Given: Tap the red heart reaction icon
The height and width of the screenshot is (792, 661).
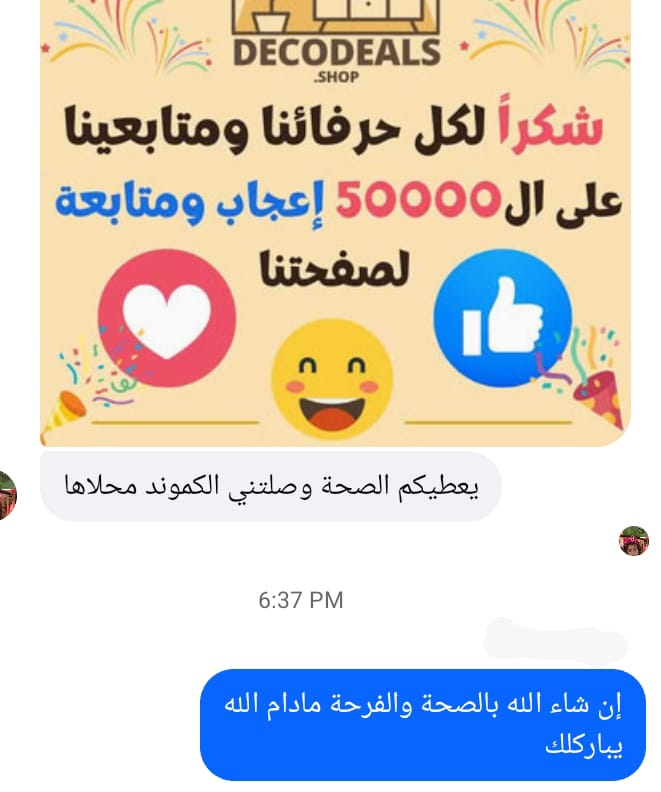Looking at the screenshot, I should 167,318.
